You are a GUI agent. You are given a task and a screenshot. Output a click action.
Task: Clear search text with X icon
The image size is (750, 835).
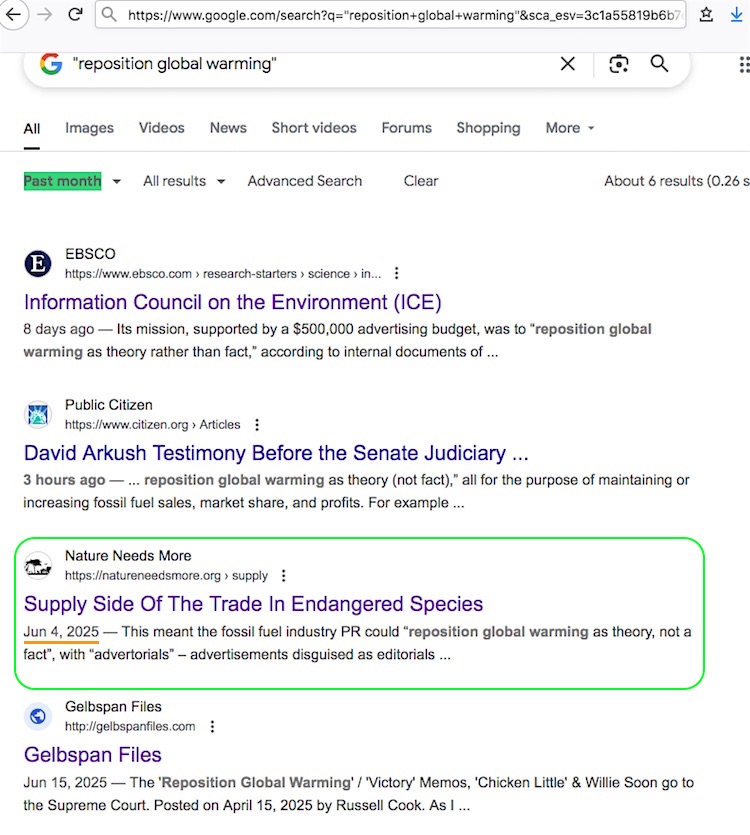[568, 64]
